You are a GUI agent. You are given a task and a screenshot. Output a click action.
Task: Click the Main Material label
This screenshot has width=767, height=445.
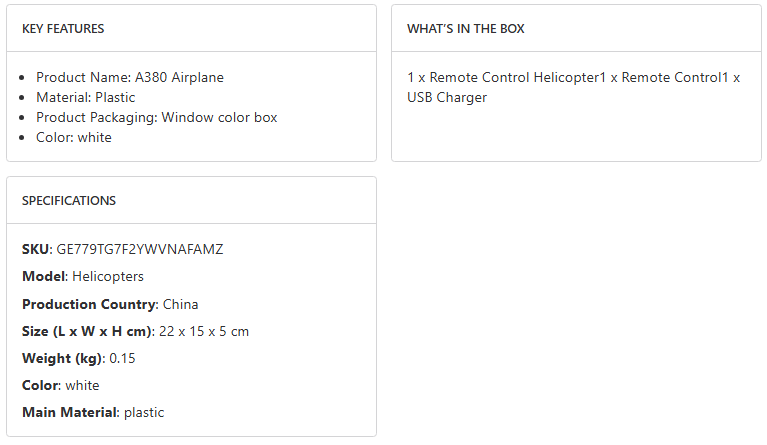click(x=68, y=412)
